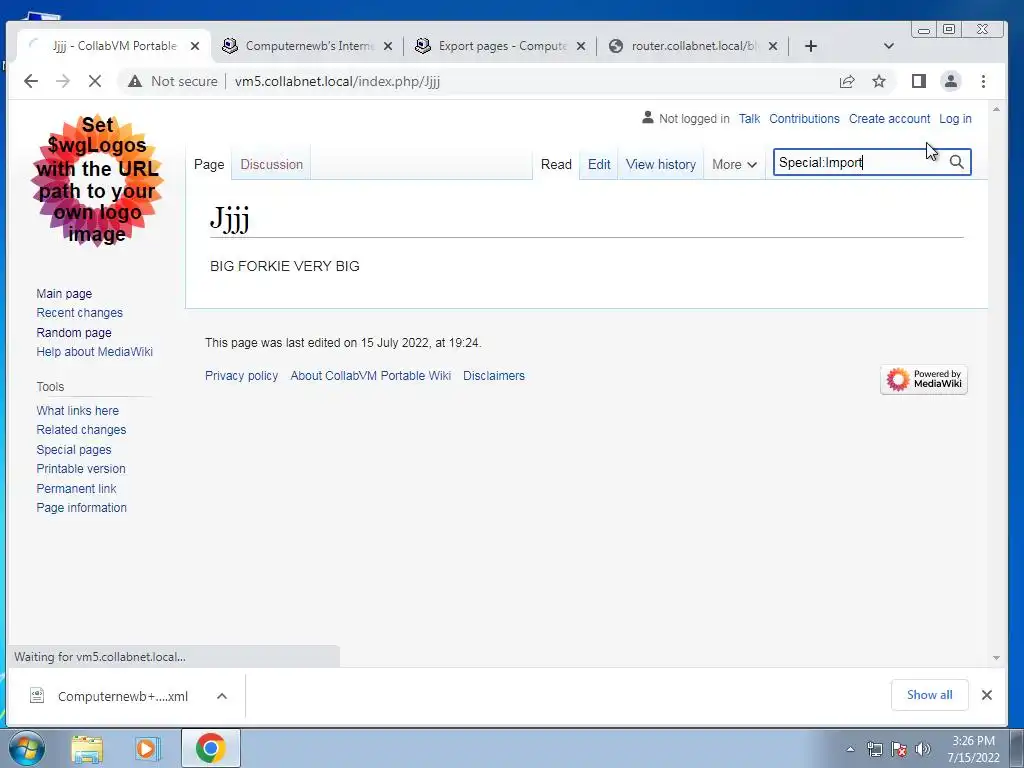Stop loading the page
The width and height of the screenshot is (1024, 768).
[95, 81]
